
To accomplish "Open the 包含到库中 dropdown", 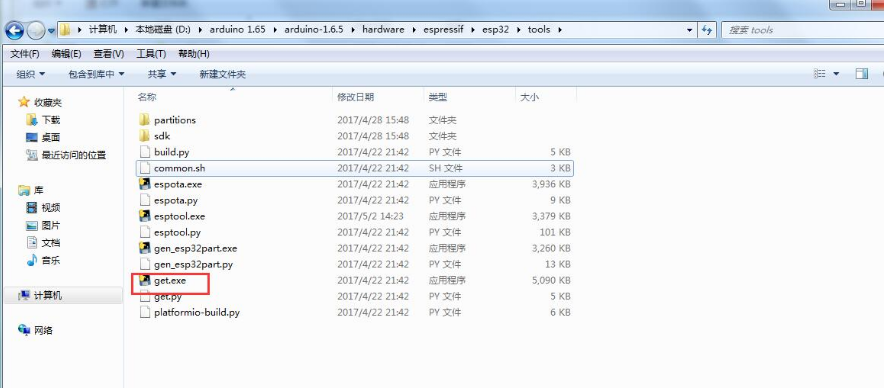I will coord(96,74).
